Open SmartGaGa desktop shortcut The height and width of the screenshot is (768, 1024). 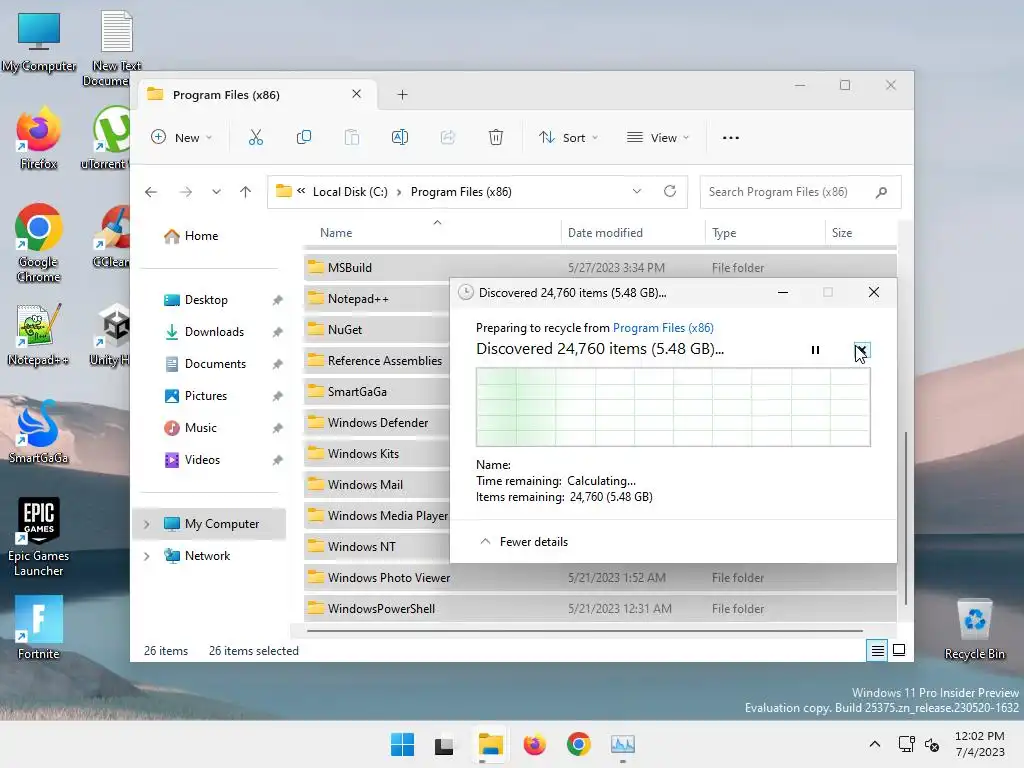[38, 432]
